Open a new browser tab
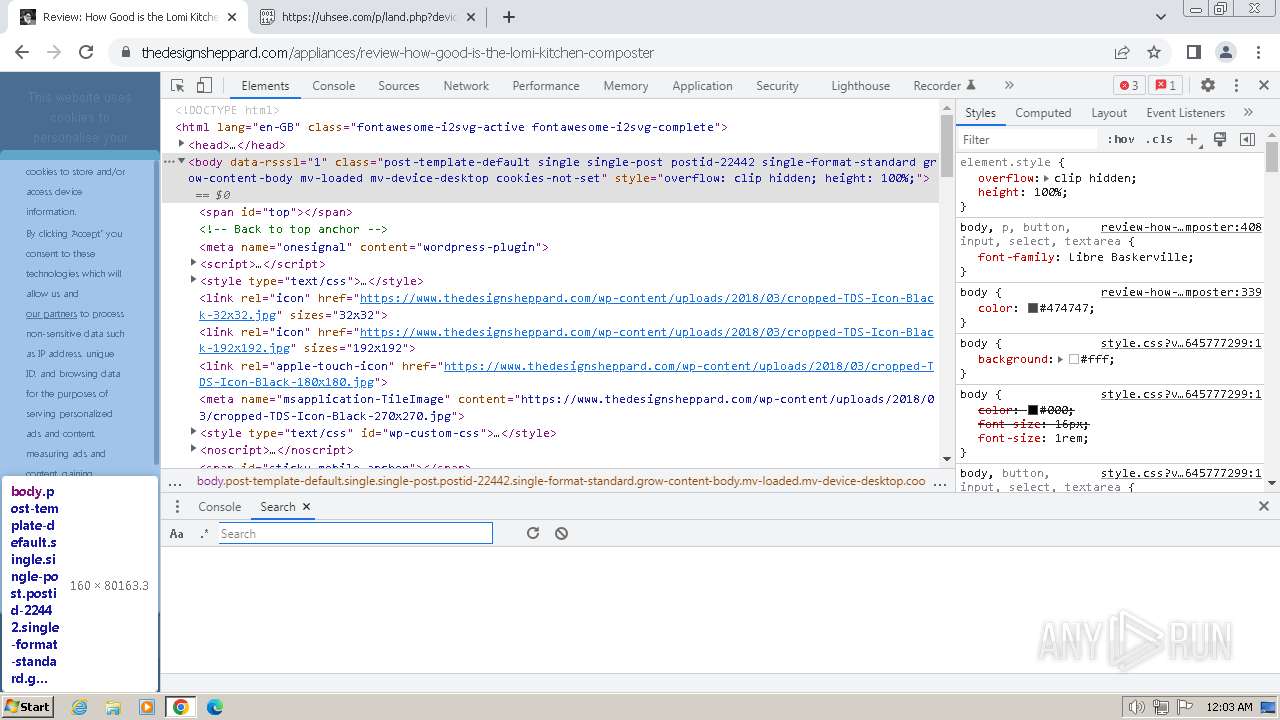This screenshot has width=1280, height=720. (x=509, y=17)
